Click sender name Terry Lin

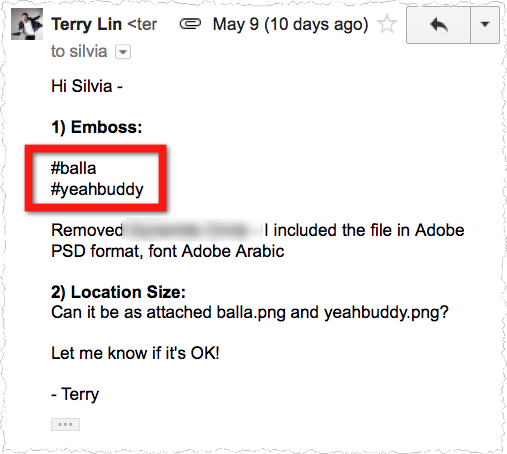[87, 24]
